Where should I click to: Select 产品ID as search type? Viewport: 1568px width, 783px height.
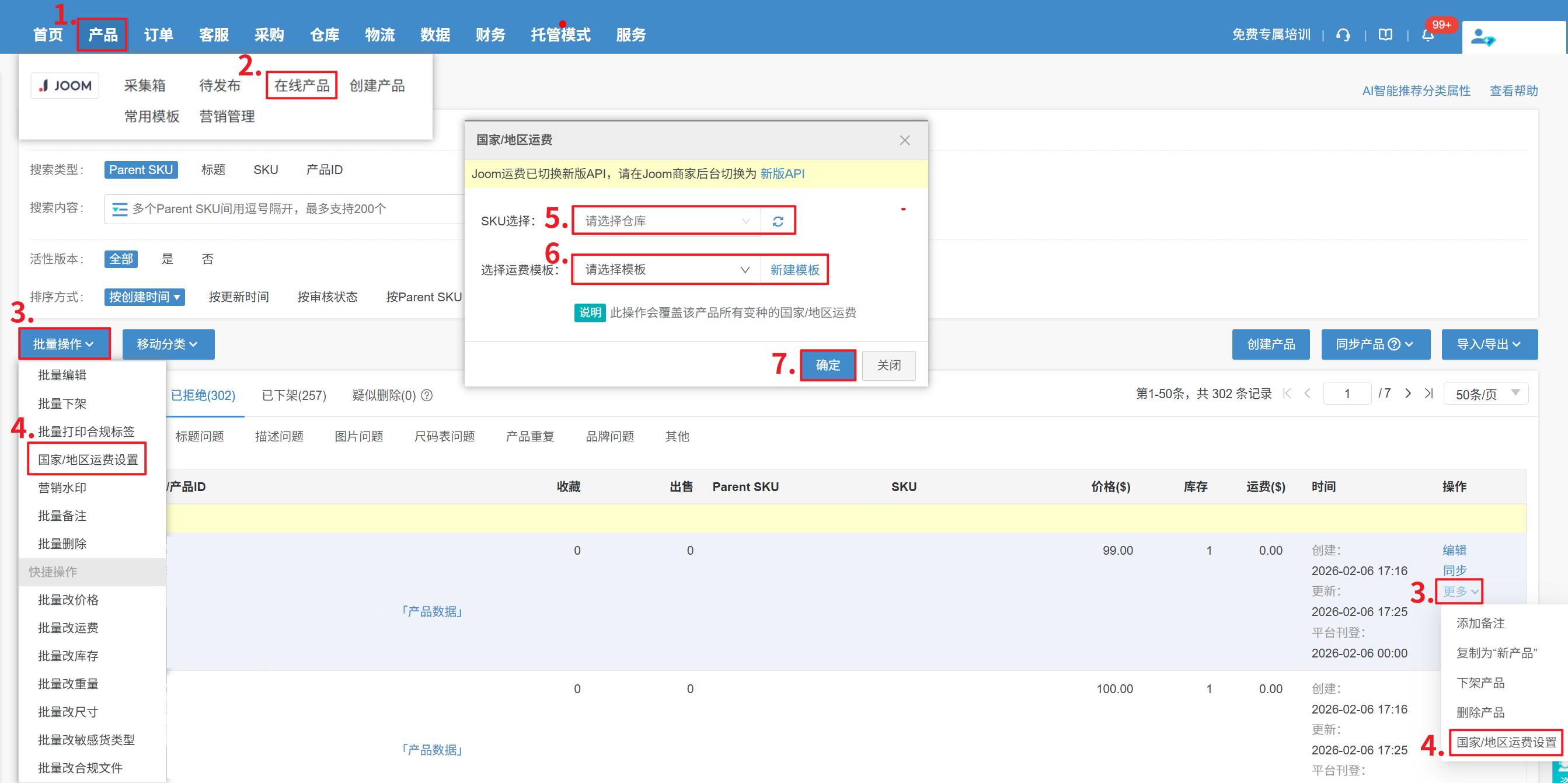point(324,170)
